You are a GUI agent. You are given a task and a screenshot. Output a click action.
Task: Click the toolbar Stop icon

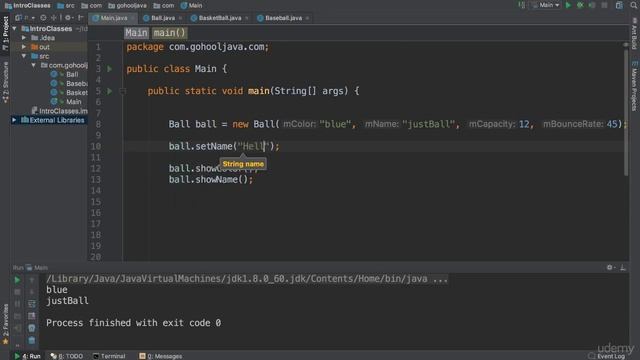tap(604, 5)
